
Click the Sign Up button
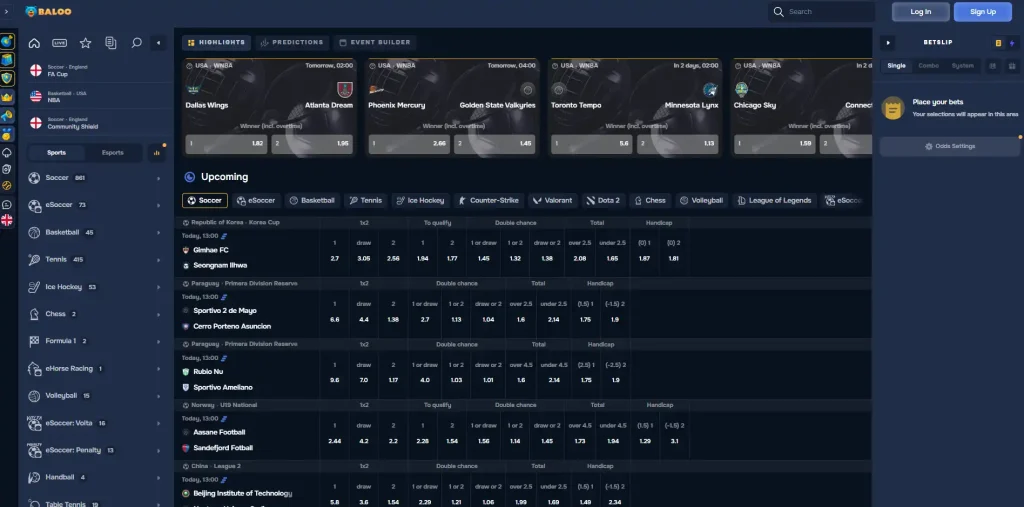[983, 12]
